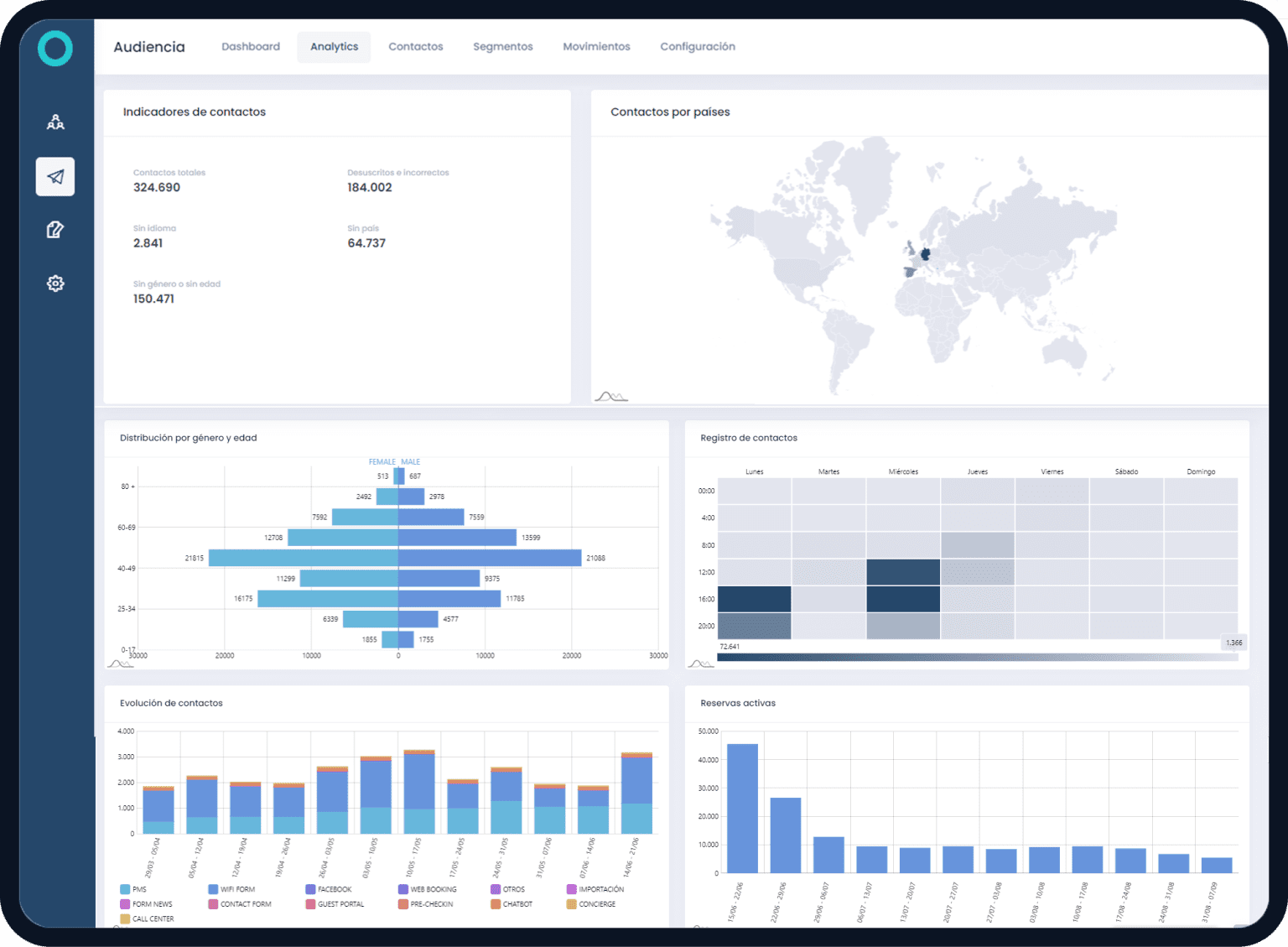
Task: Hide the FACEBOOK series in the legend
Action: coord(332,889)
